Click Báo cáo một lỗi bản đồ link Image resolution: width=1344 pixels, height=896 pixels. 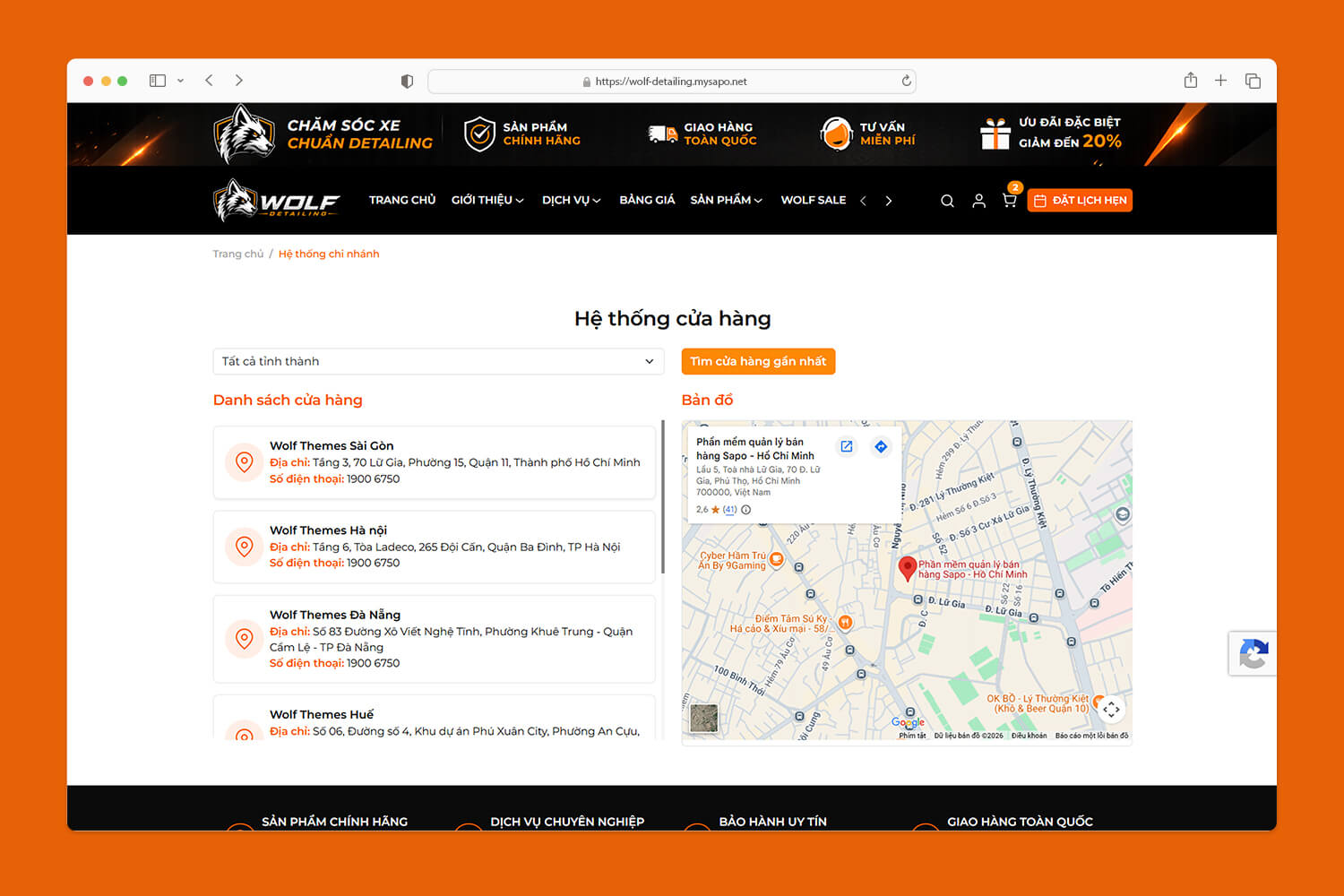tap(1091, 736)
